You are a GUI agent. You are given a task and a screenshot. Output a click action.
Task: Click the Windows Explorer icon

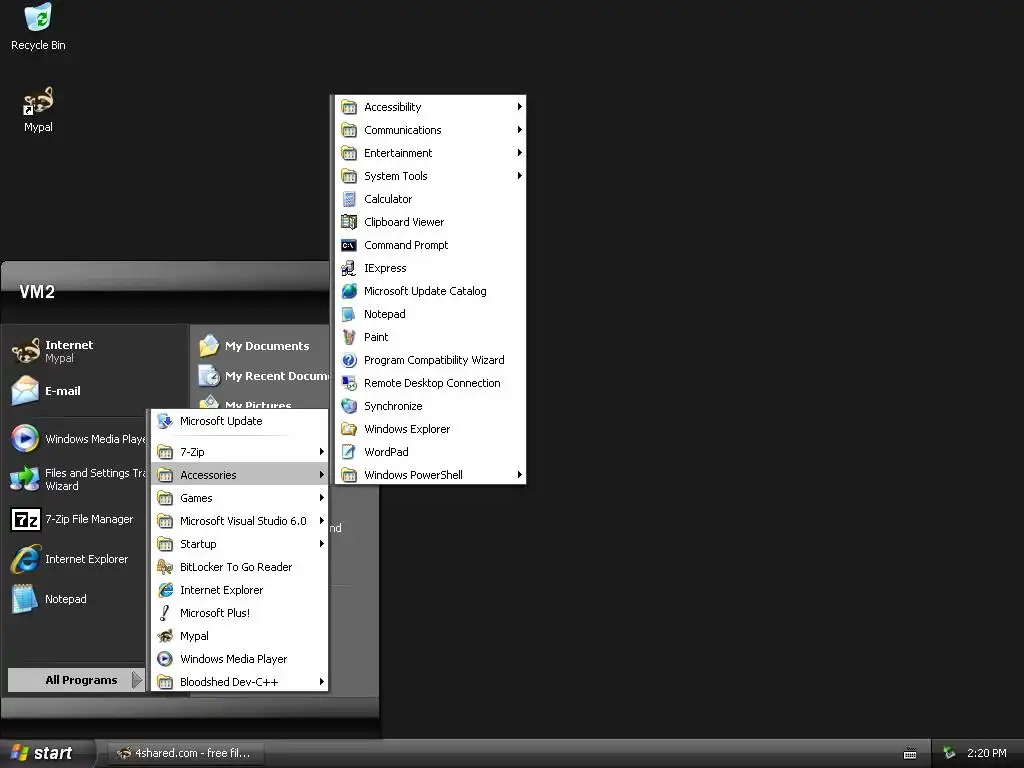349,429
